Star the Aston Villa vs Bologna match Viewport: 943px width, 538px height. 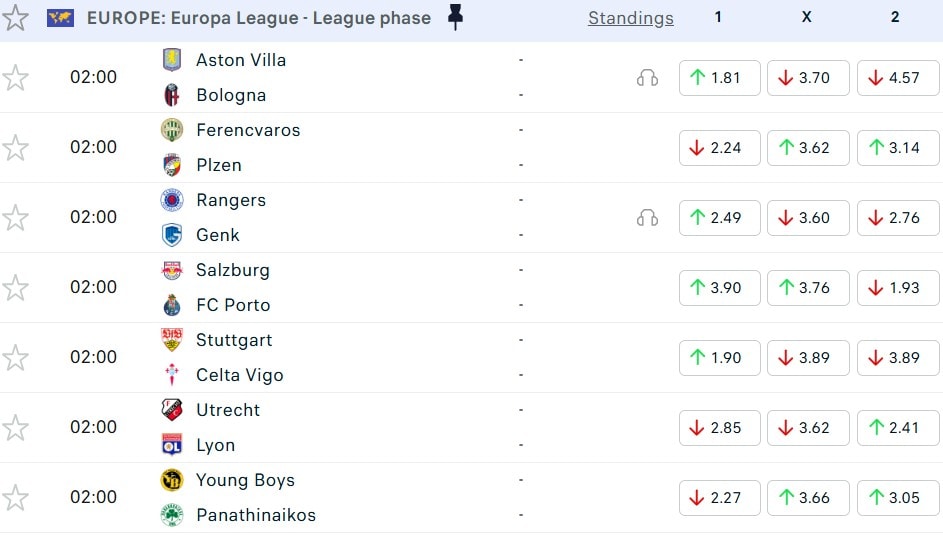point(15,78)
